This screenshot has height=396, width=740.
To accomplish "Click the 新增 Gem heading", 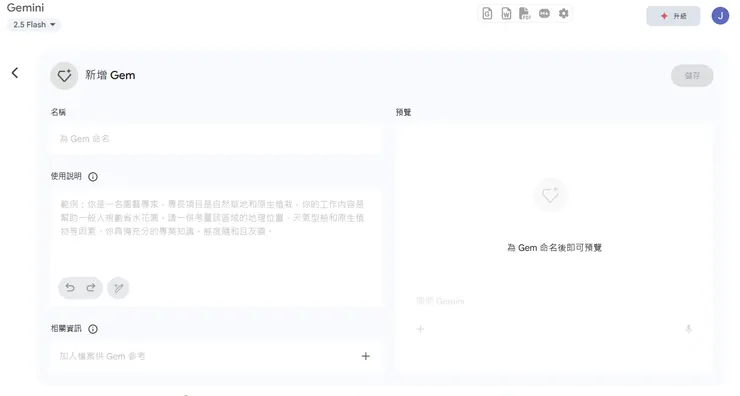I will coord(110,75).
